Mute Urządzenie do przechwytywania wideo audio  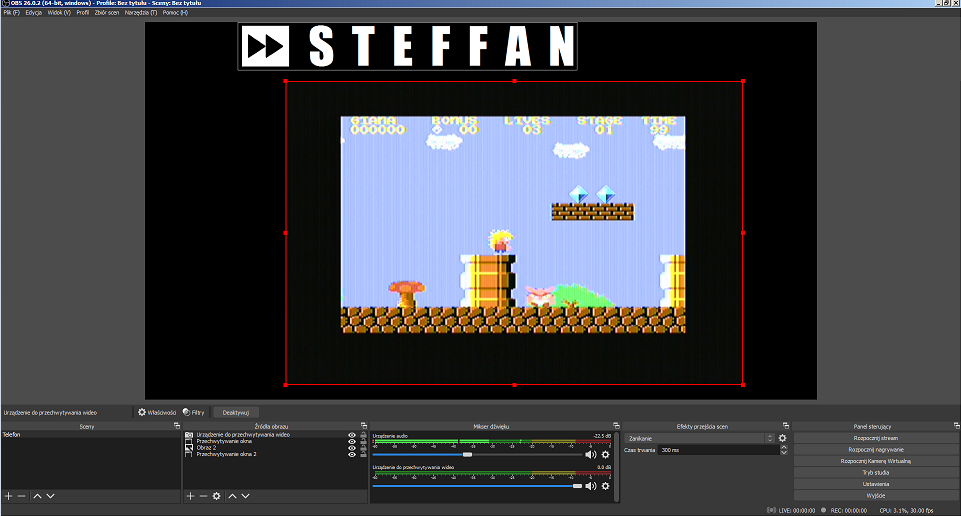click(591, 486)
